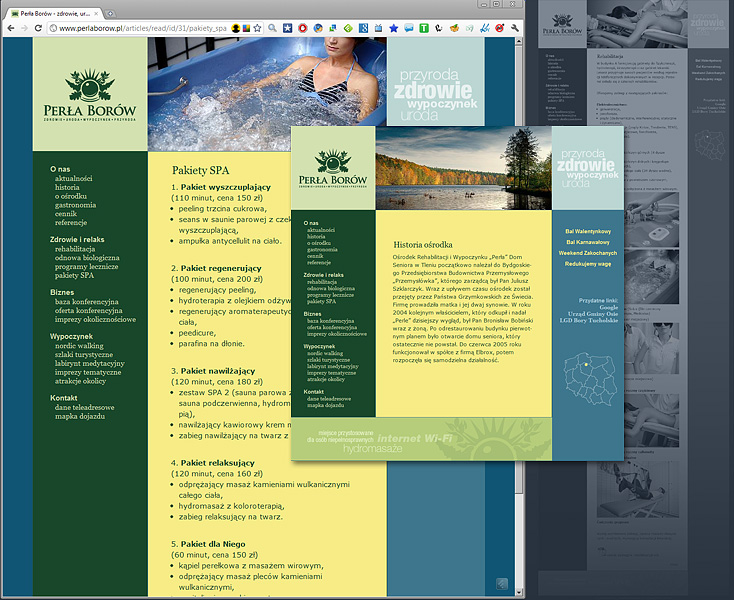The height and width of the screenshot is (600, 734).
Task: Click the solid blue star extension icon
Action: click(x=394, y=28)
